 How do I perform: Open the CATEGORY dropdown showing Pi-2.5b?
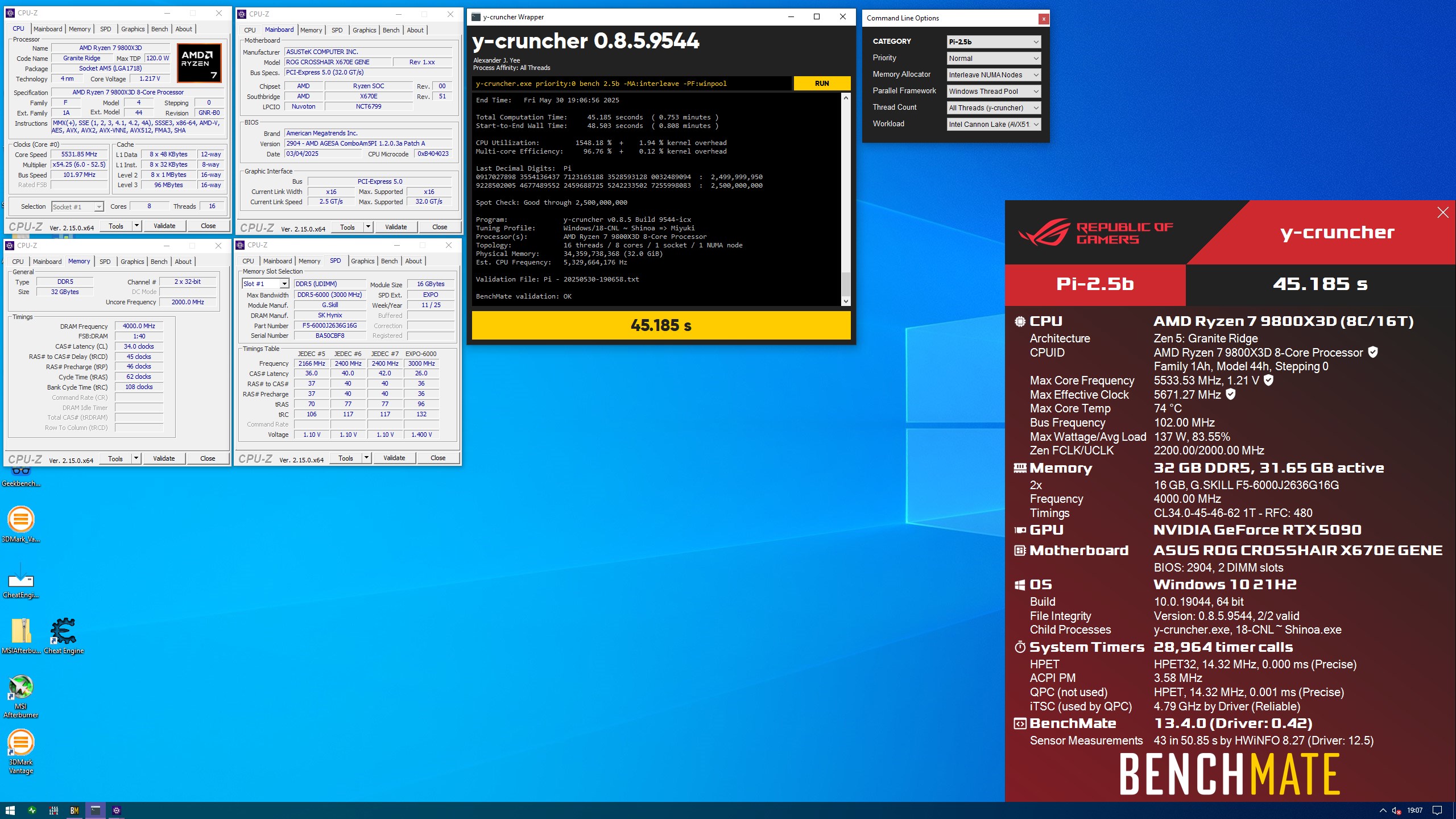(x=994, y=42)
